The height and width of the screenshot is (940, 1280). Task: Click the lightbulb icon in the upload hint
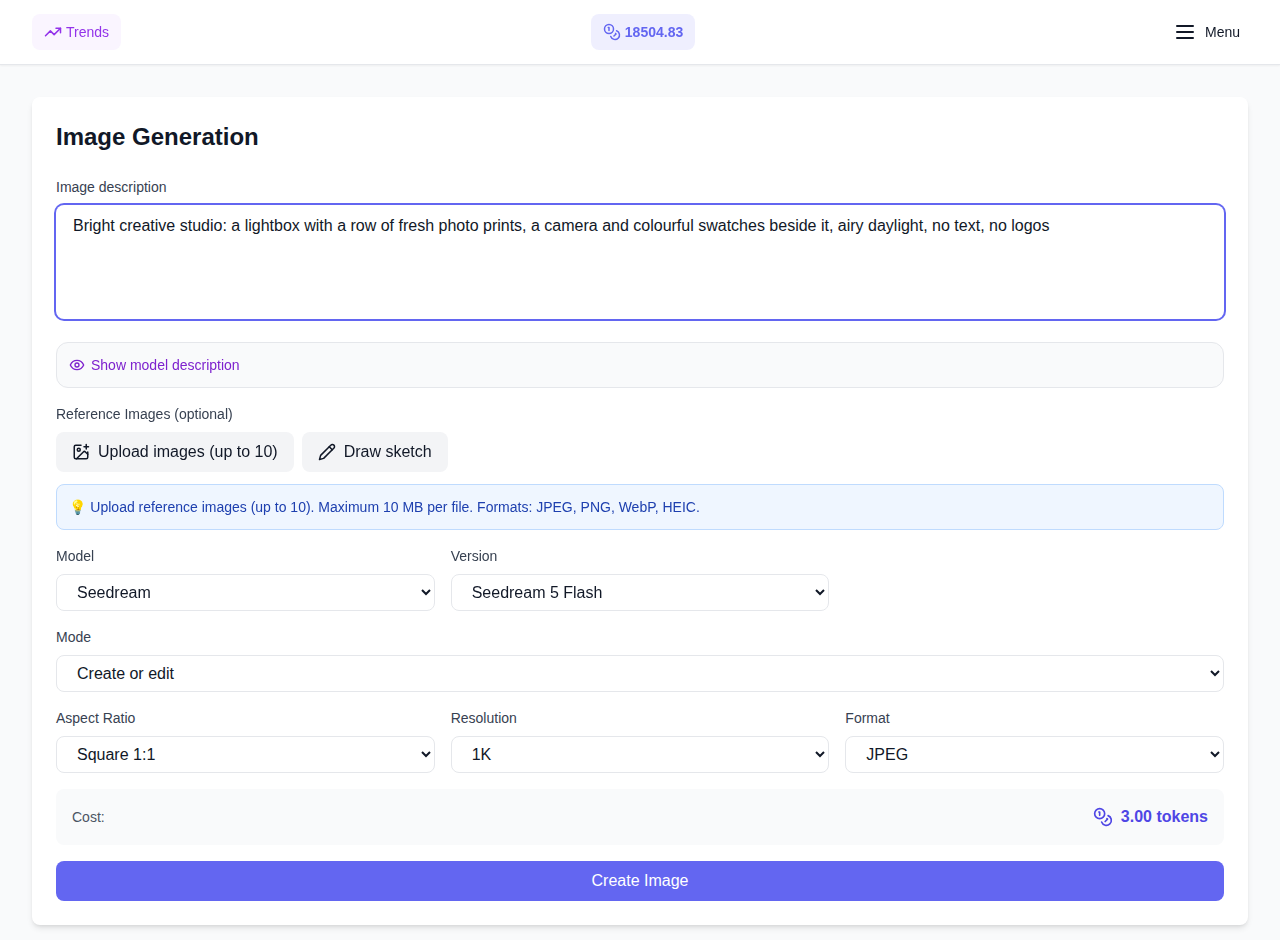(77, 507)
